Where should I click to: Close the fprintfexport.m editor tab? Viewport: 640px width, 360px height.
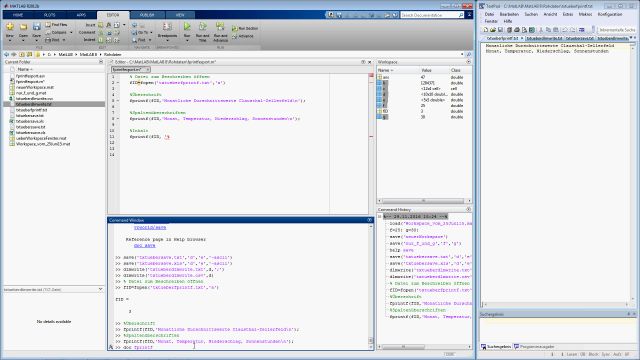pos(148,70)
